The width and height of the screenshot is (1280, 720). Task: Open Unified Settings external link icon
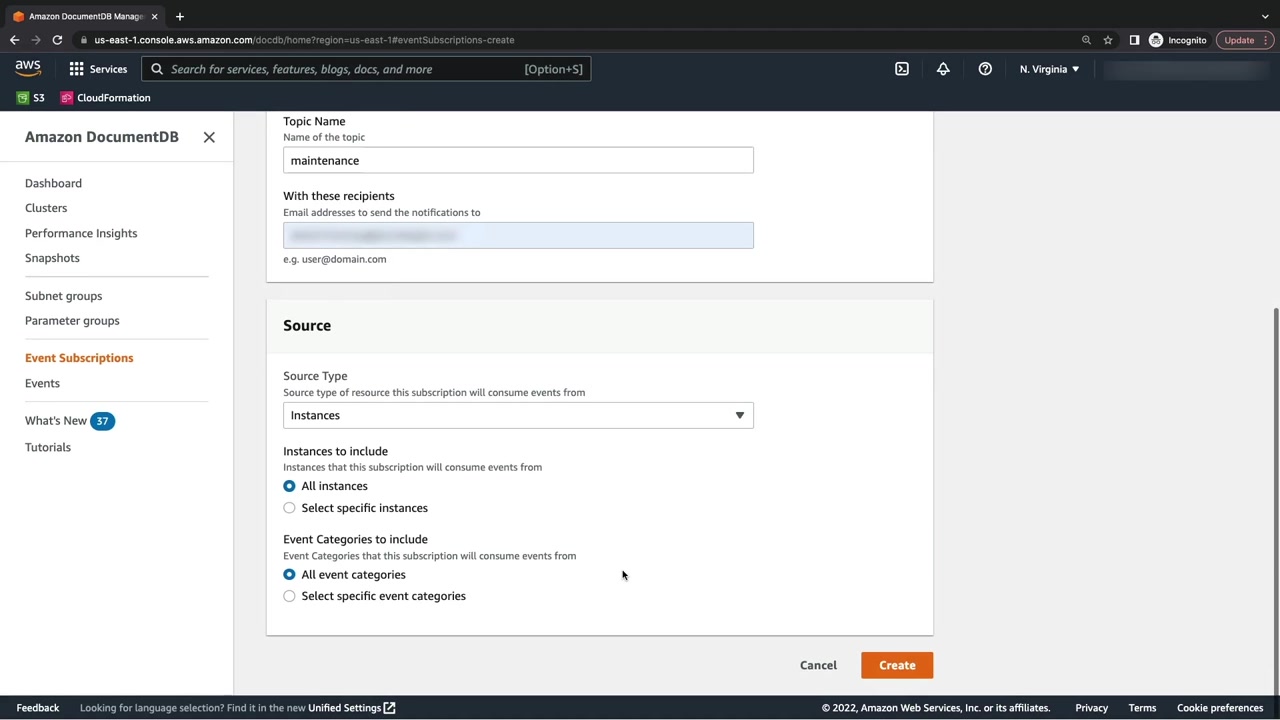click(389, 708)
